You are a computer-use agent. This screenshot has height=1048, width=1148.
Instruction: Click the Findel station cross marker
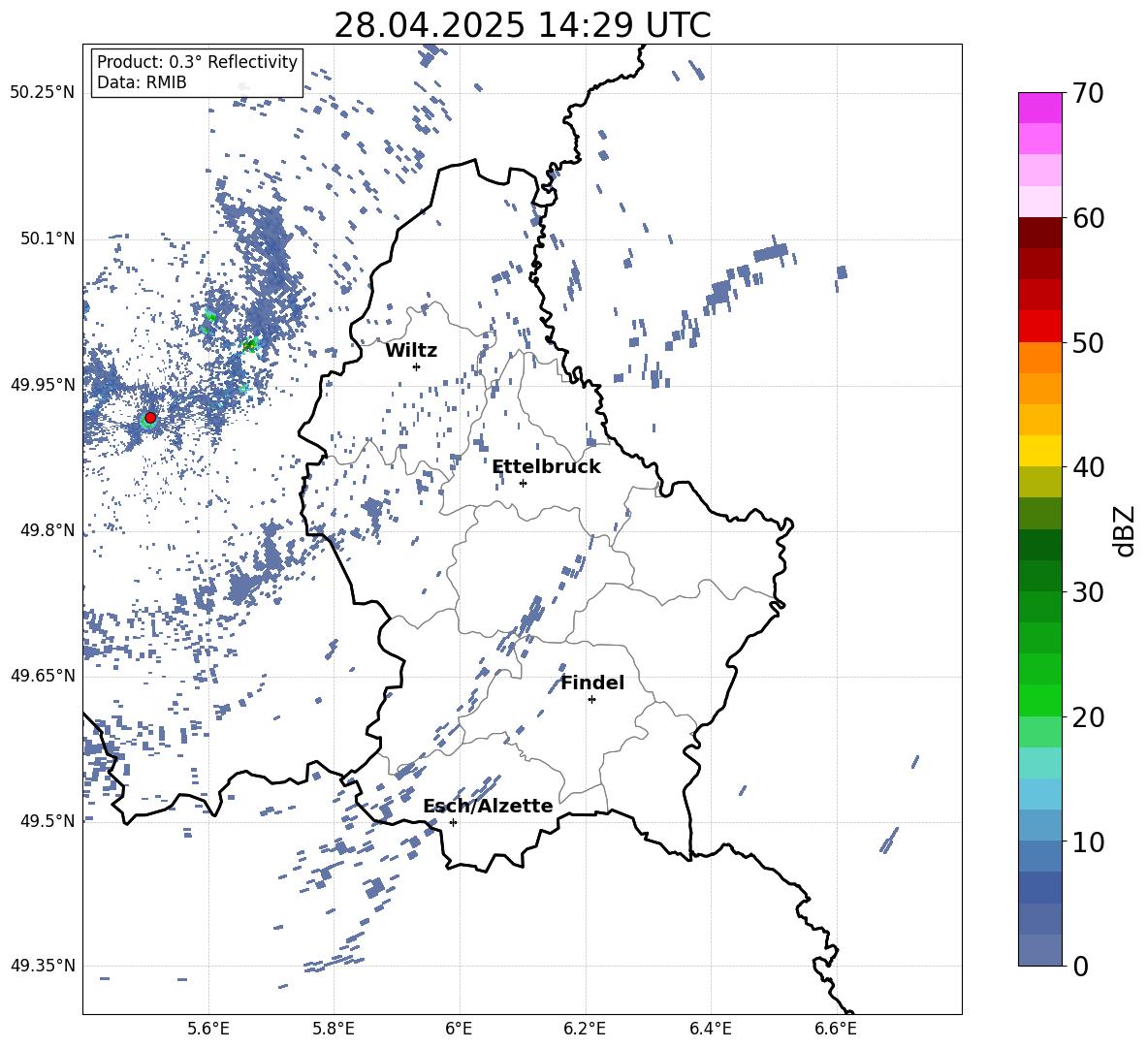(591, 699)
